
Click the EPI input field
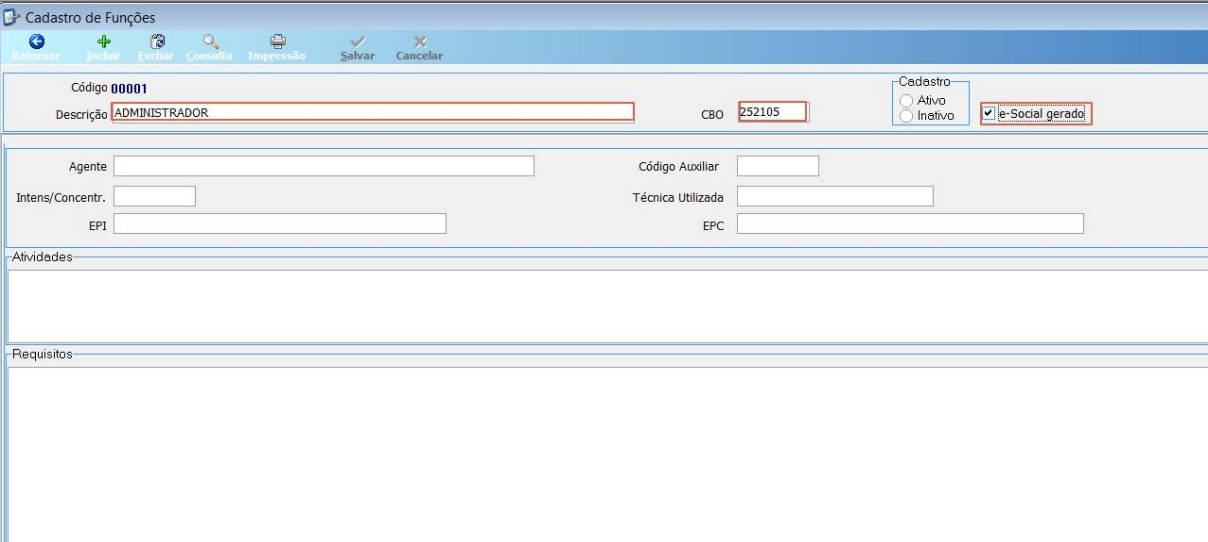(x=280, y=224)
